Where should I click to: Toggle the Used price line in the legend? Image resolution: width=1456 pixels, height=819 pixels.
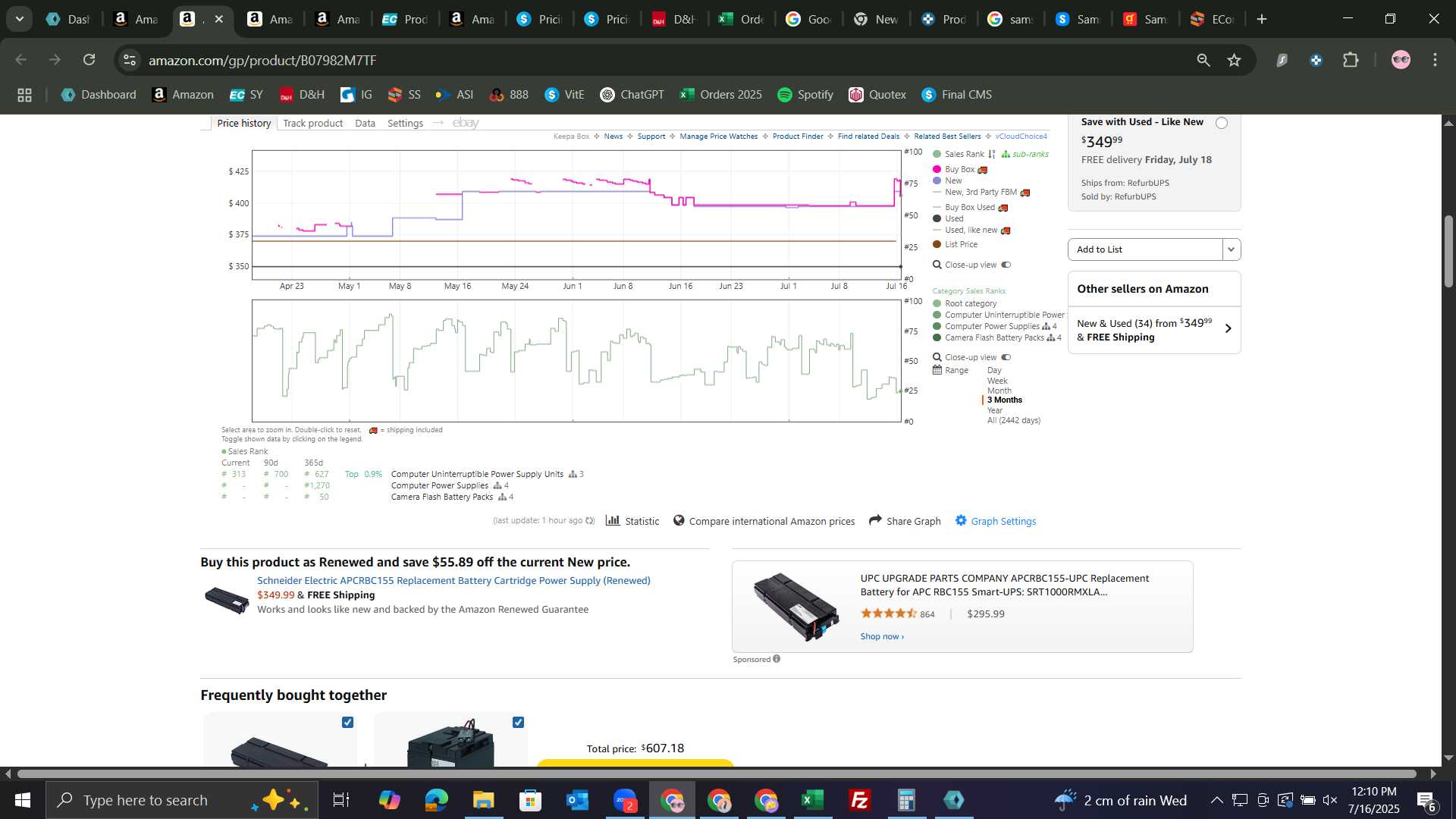[x=948, y=218]
